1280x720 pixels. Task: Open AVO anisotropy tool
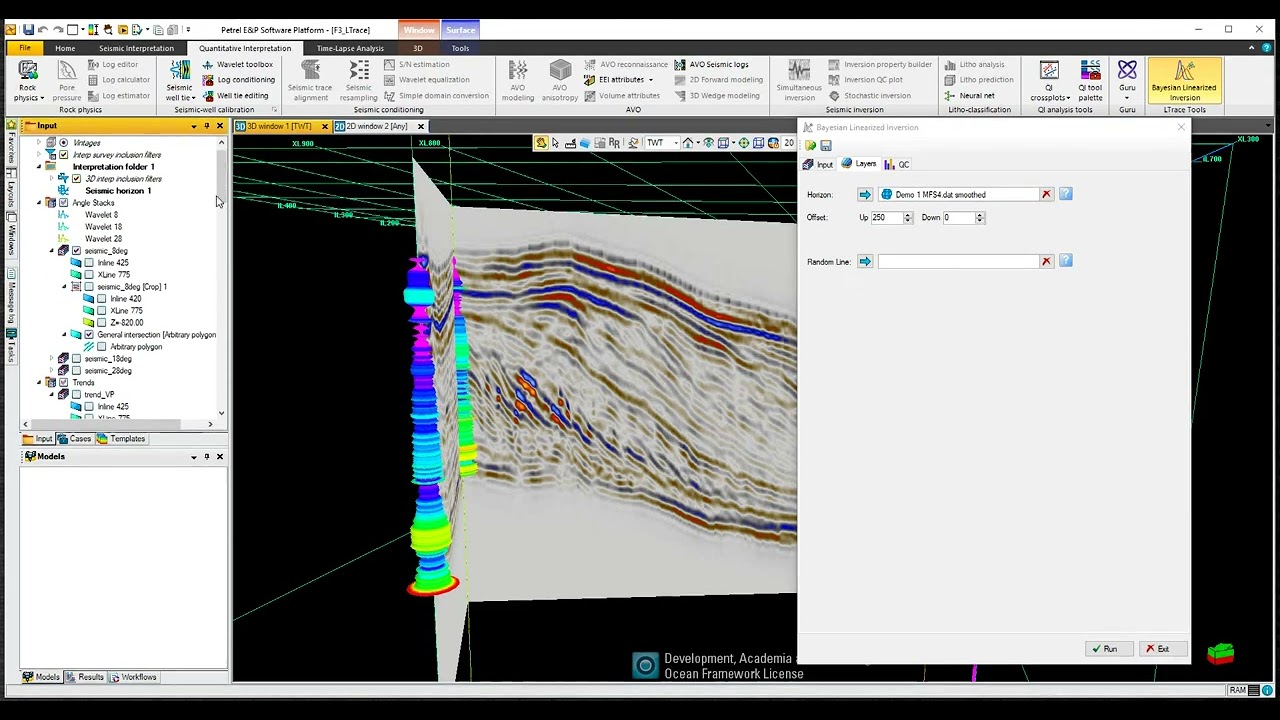coord(560,80)
